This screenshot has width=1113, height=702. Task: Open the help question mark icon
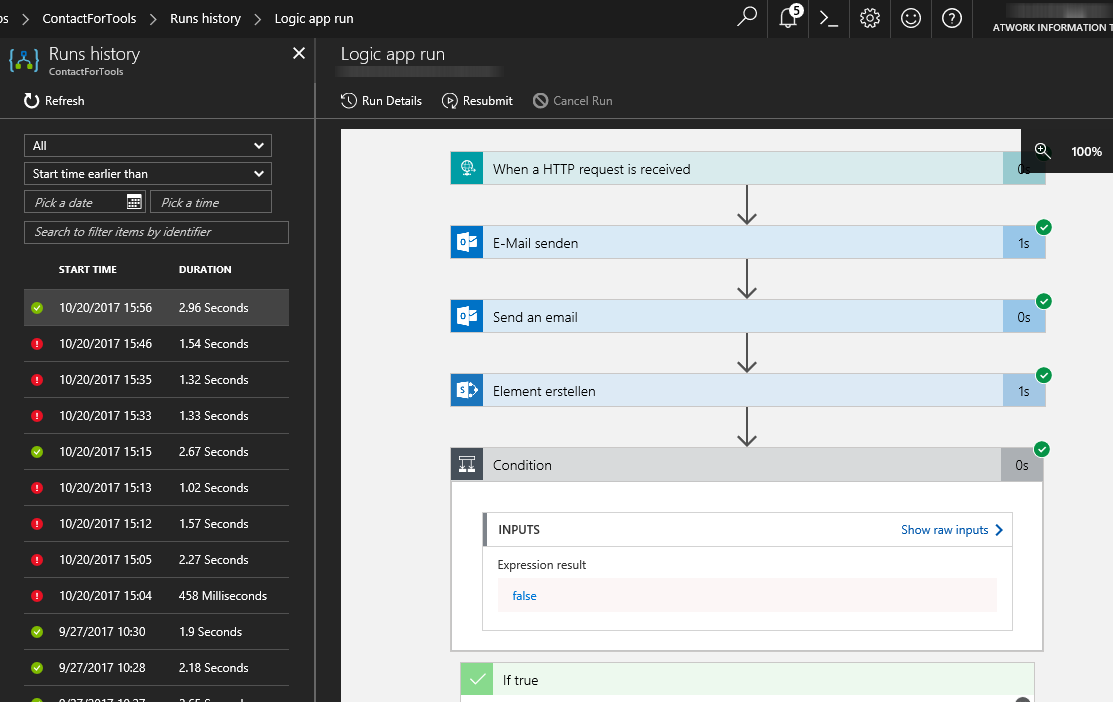pos(951,18)
